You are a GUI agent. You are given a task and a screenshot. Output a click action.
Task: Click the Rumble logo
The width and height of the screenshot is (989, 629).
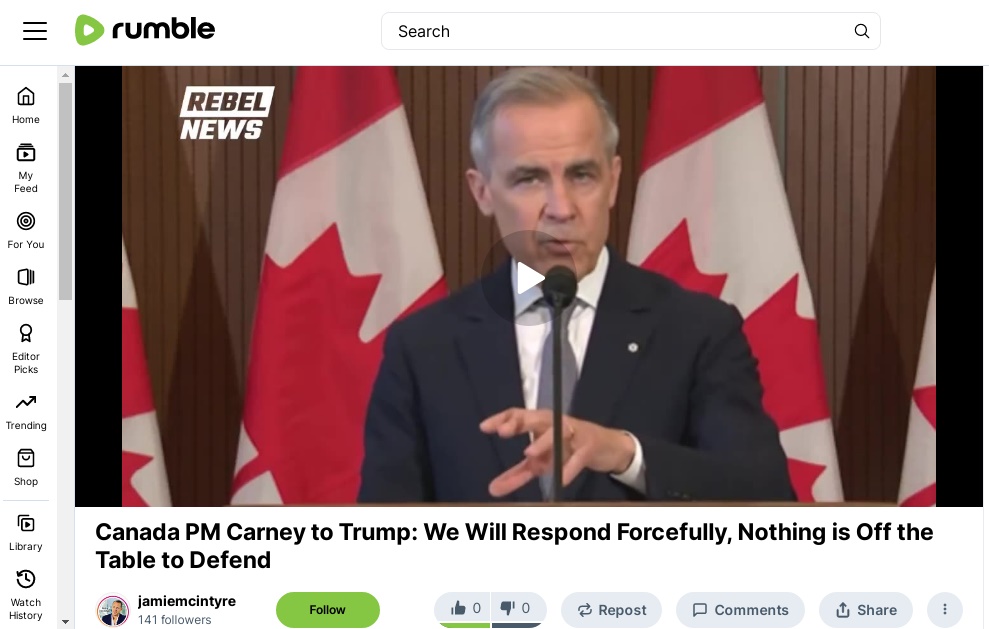coord(145,30)
